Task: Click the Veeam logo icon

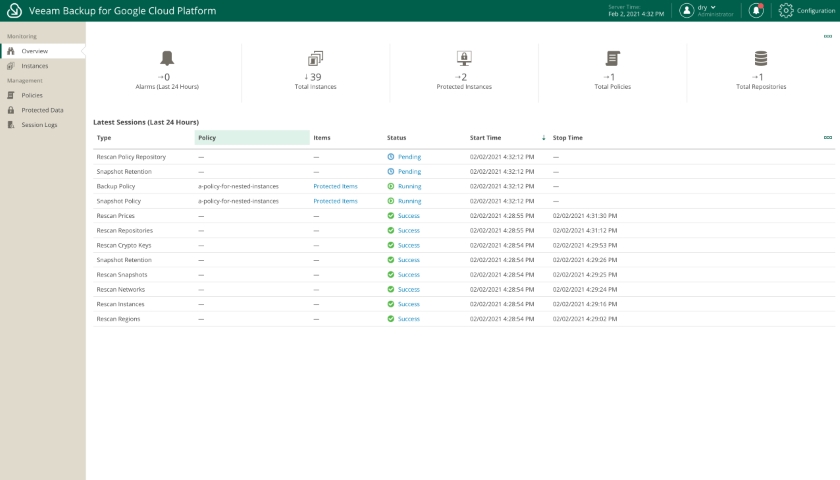Action: [x=14, y=10]
